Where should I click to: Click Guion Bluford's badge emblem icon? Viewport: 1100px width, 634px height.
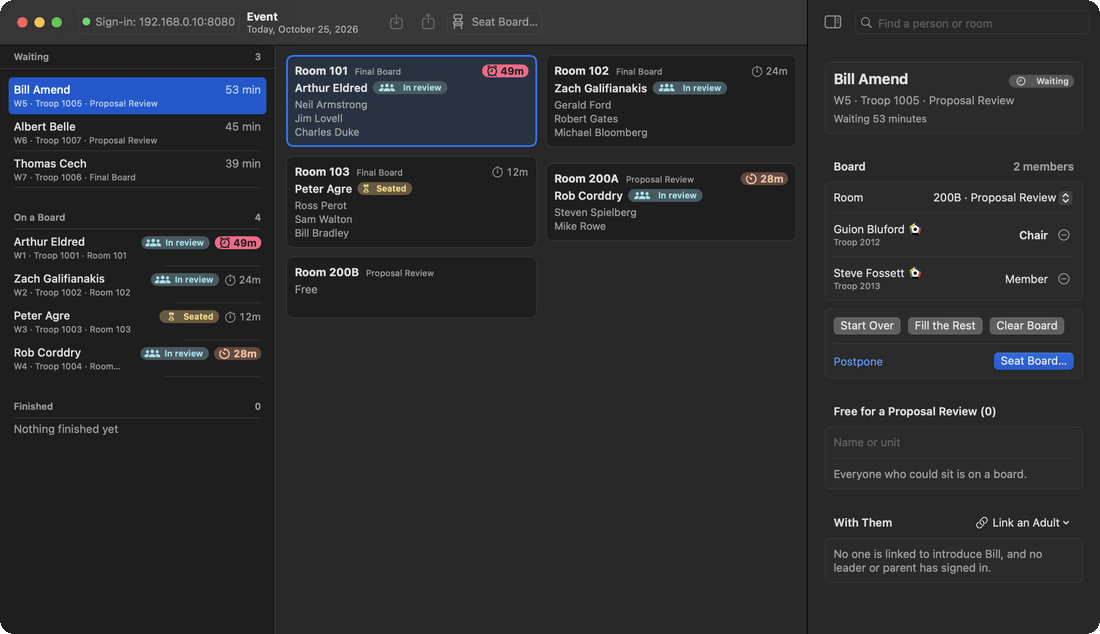pos(915,229)
